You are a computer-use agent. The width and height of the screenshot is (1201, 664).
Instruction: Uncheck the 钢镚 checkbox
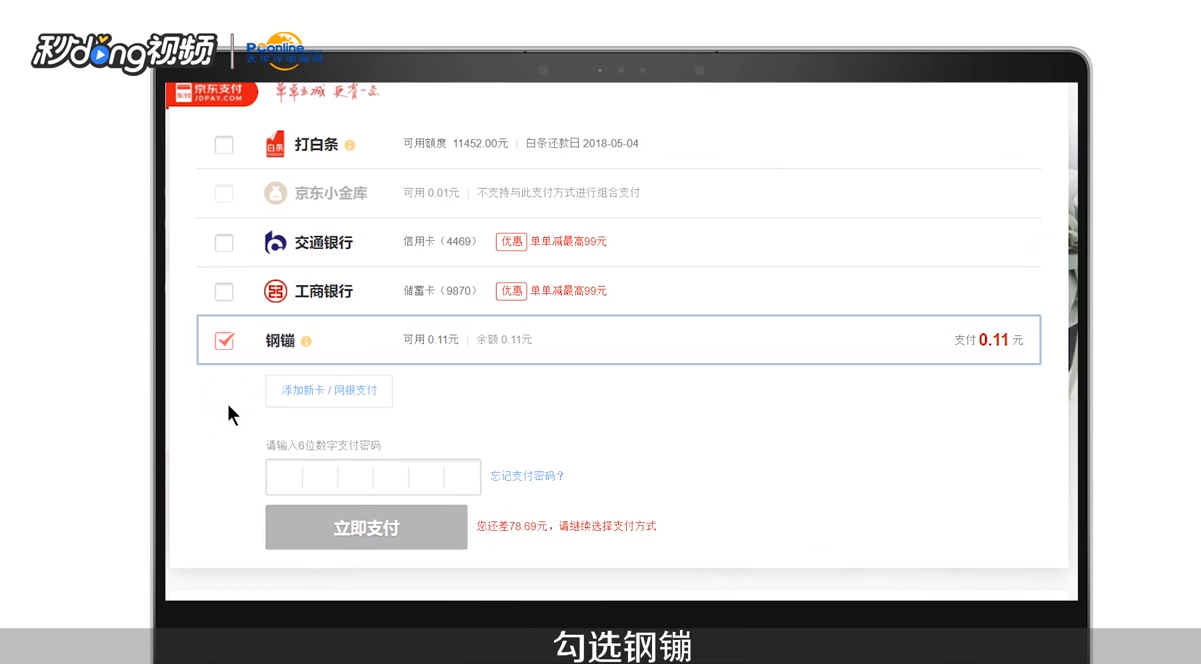pyautogui.click(x=224, y=341)
